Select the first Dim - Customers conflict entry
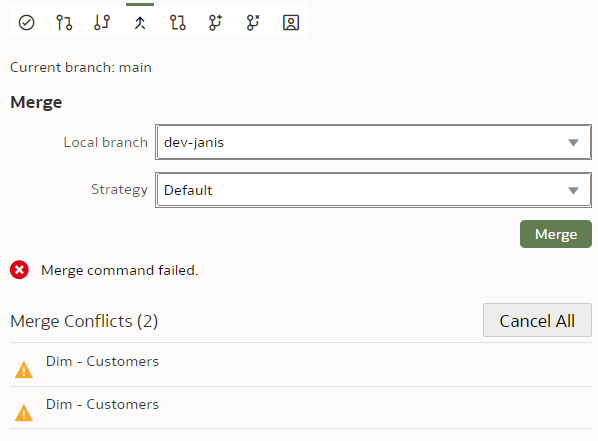 point(301,365)
